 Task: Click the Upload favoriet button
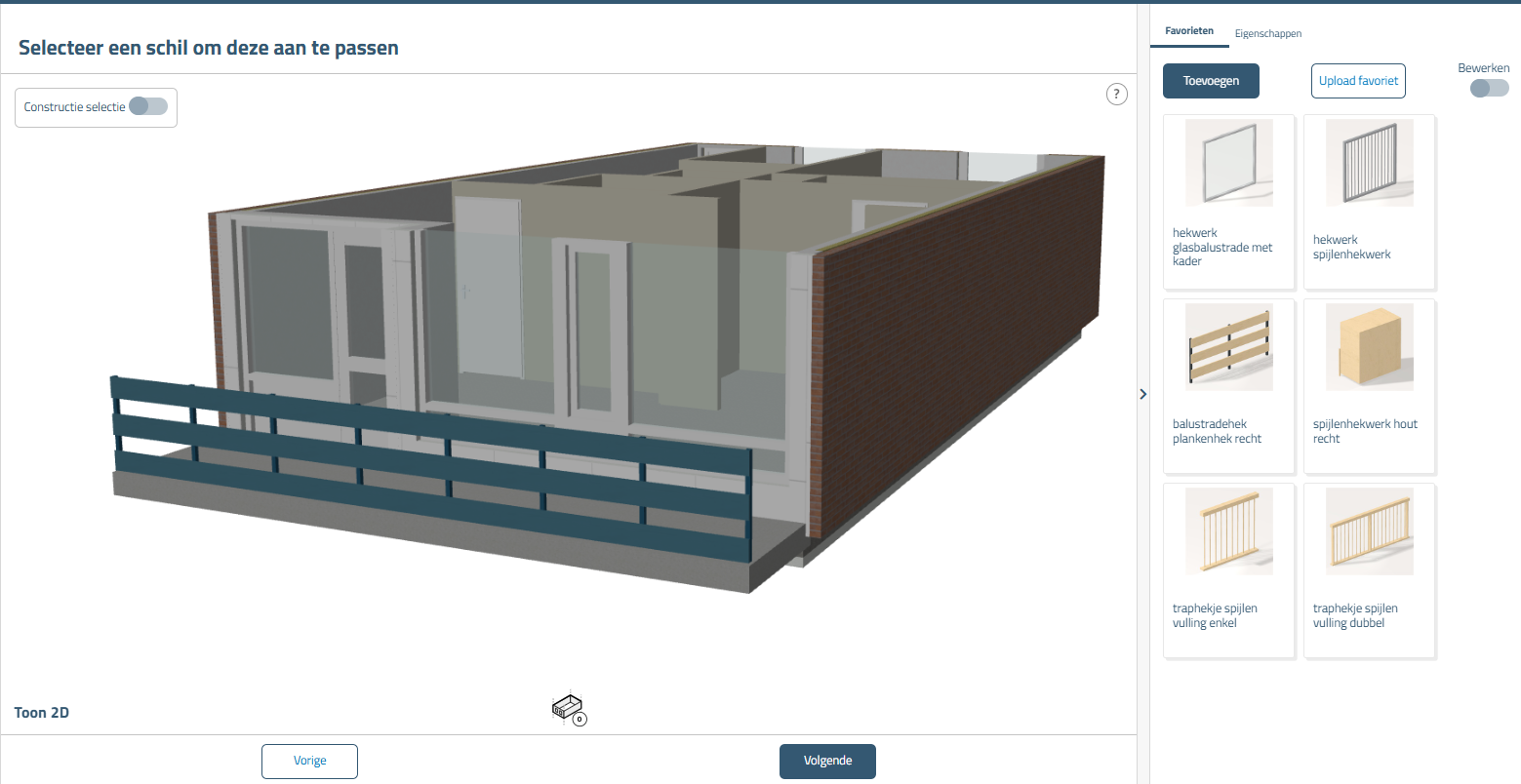pyautogui.click(x=1357, y=81)
